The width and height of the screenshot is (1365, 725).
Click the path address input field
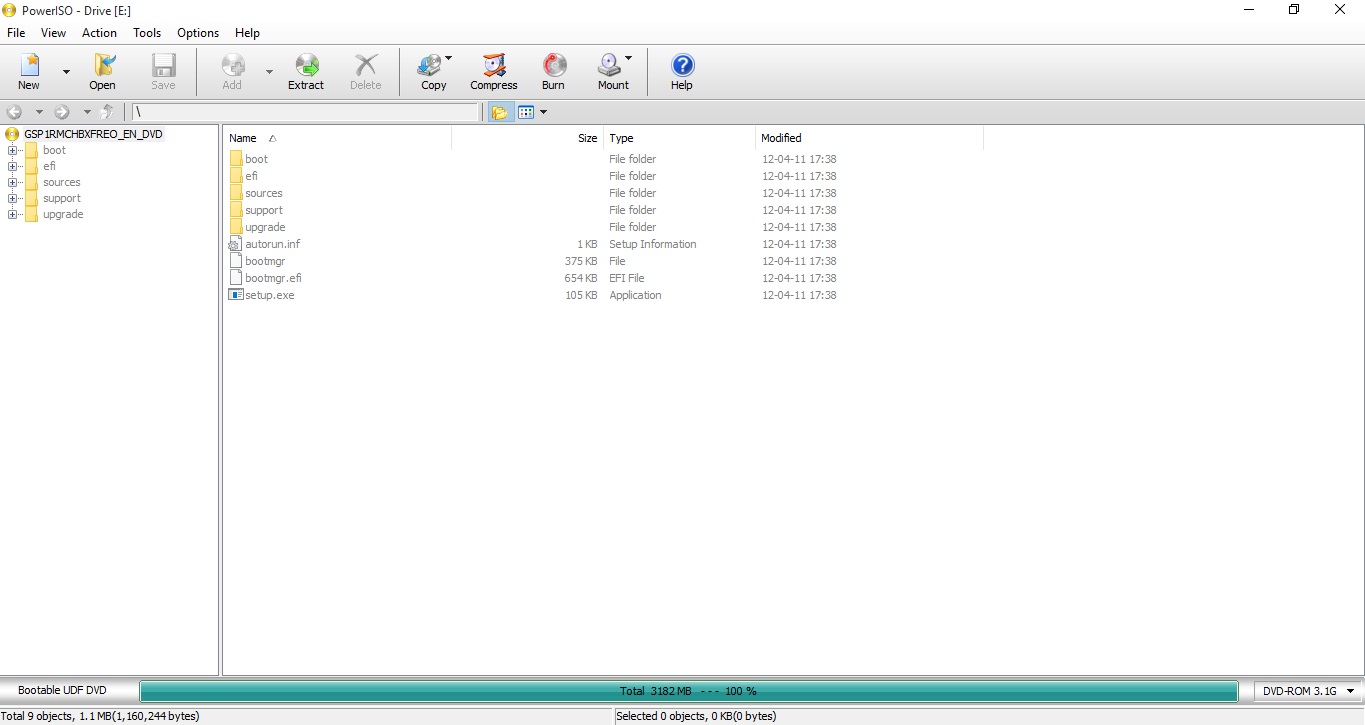(x=306, y=112)
